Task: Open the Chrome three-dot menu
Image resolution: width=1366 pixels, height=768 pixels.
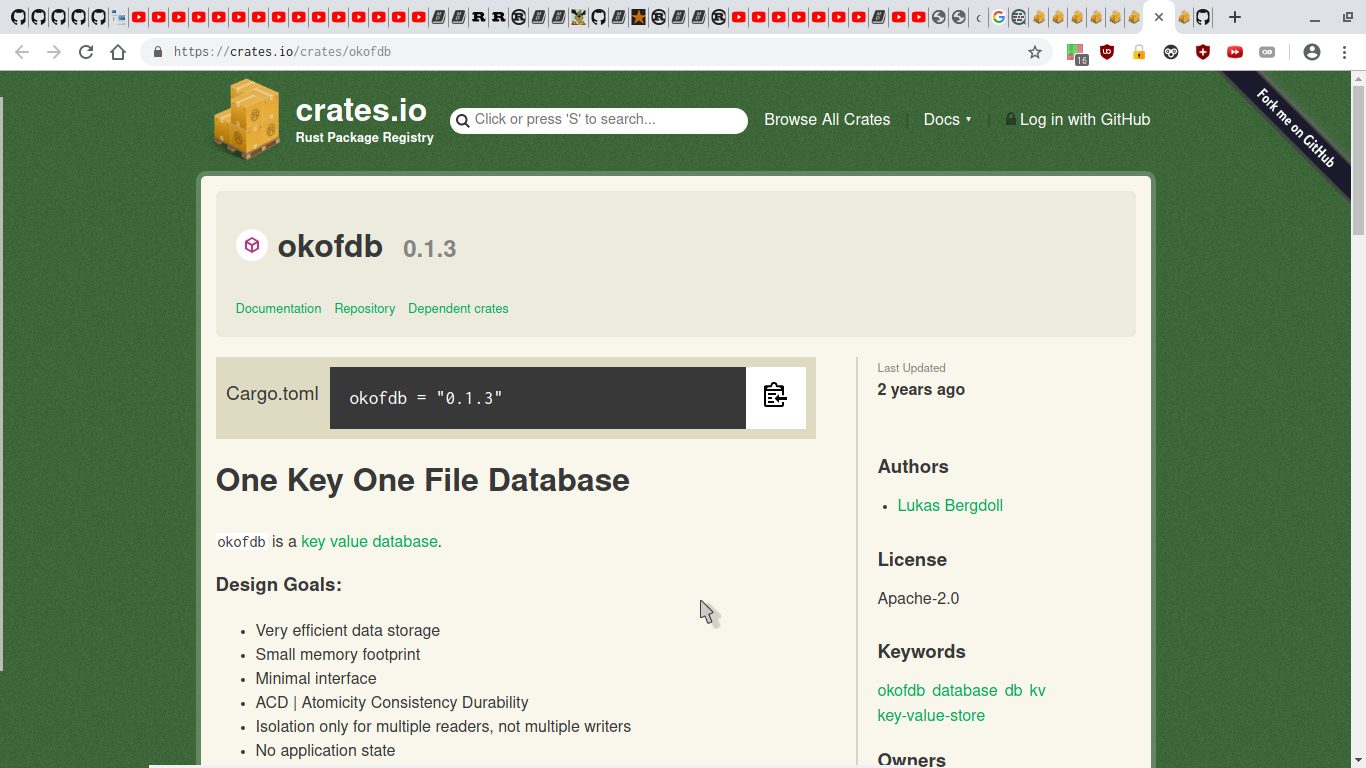Action: pyautogui.click(x=1344, y=52)
